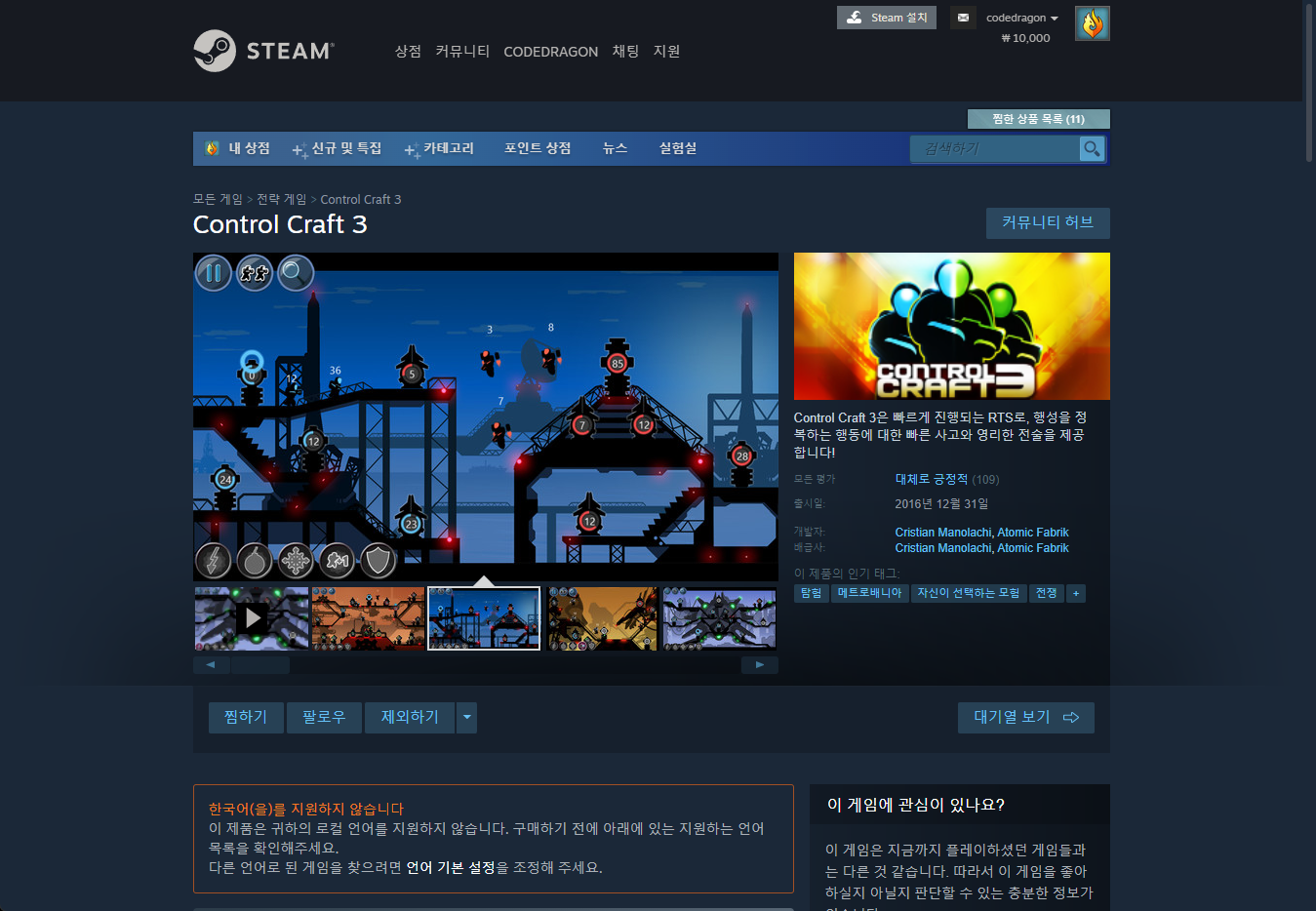Open 지원 top menu
Image resolution: width=1316 pixels, height=911 pixels.
click(666, 51)
